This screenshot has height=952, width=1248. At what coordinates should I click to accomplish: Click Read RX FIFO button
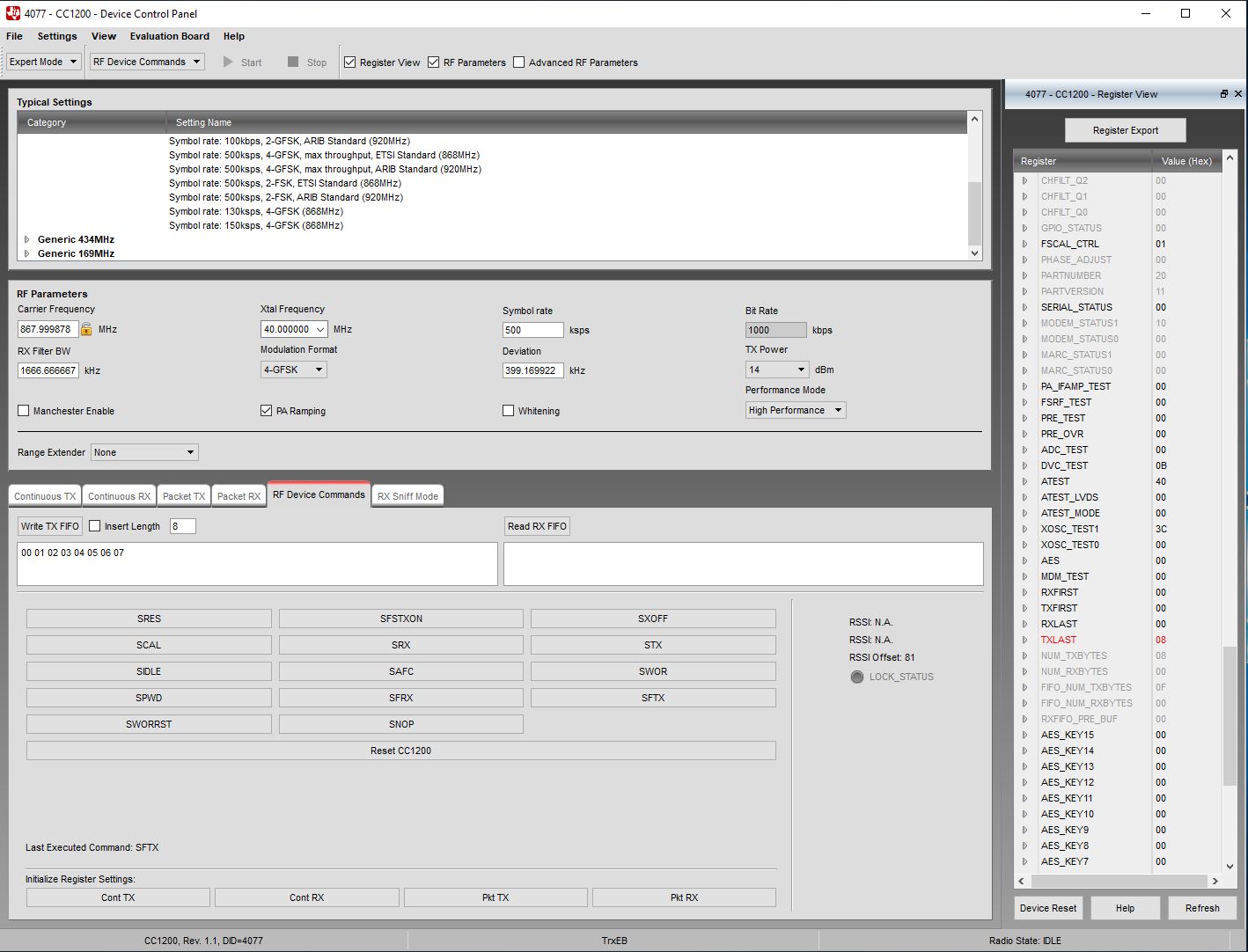pos(538,526)
